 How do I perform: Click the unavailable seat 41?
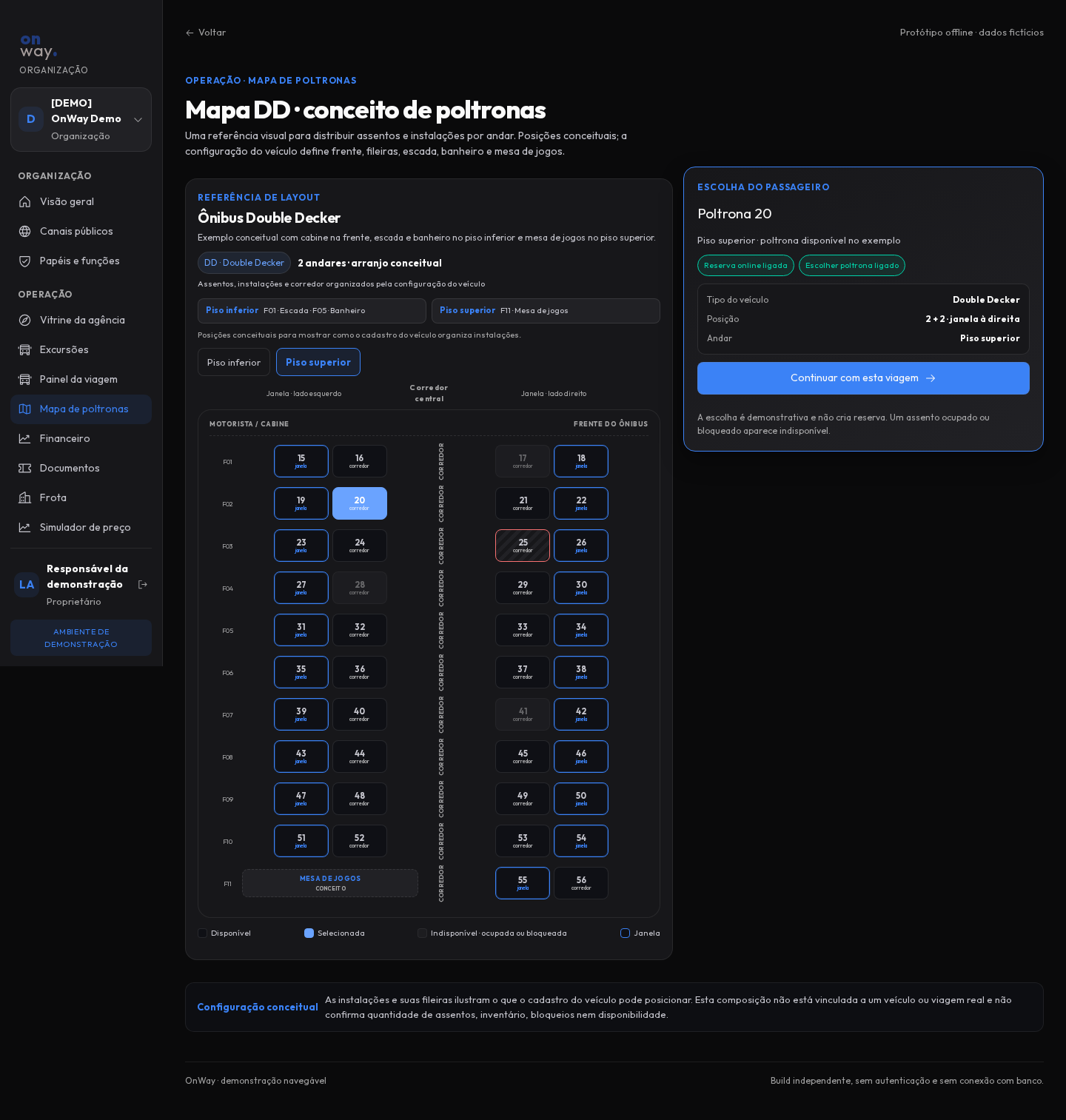click(x=523, y=714)
